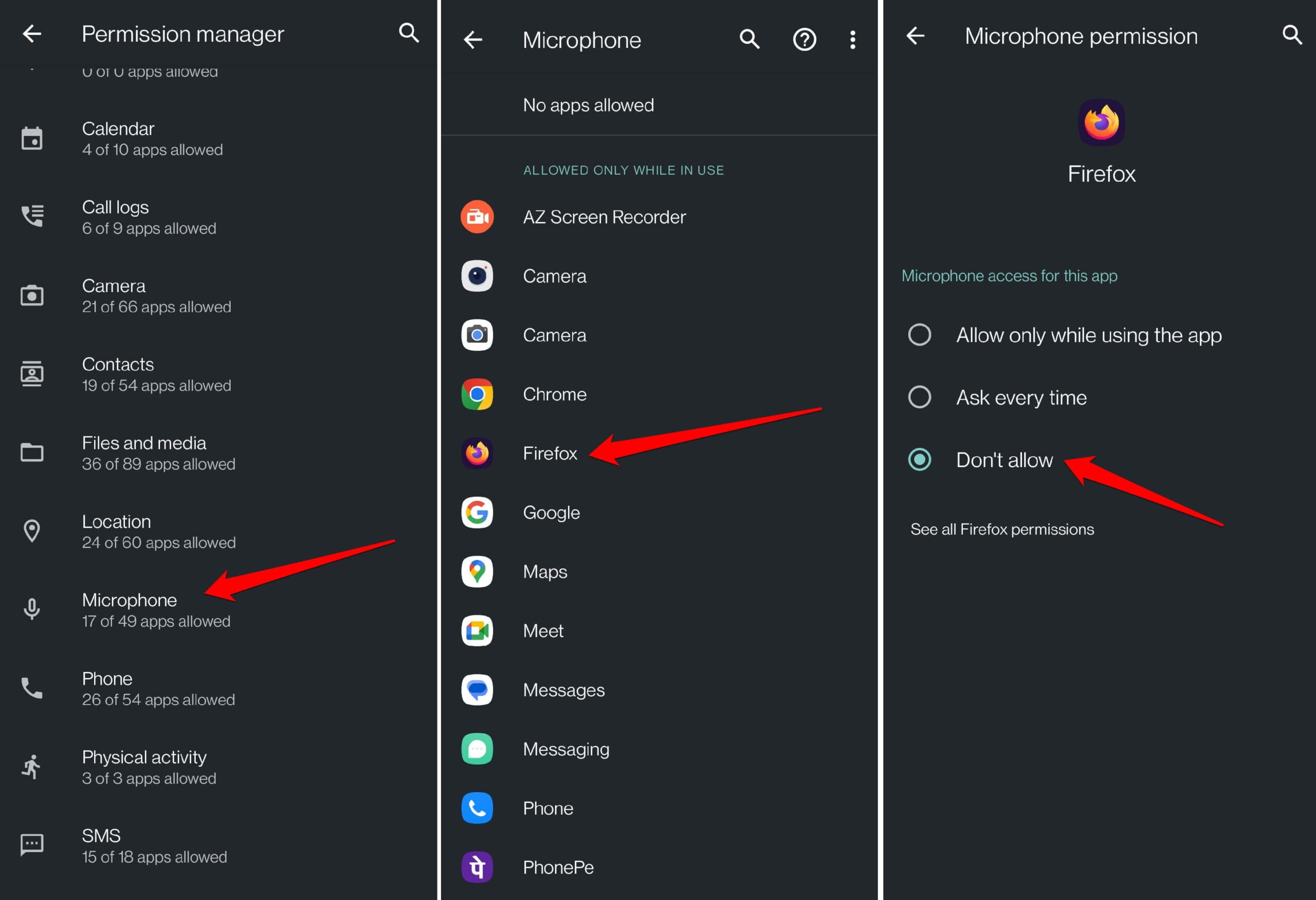Click the Camera app icon

477,276
